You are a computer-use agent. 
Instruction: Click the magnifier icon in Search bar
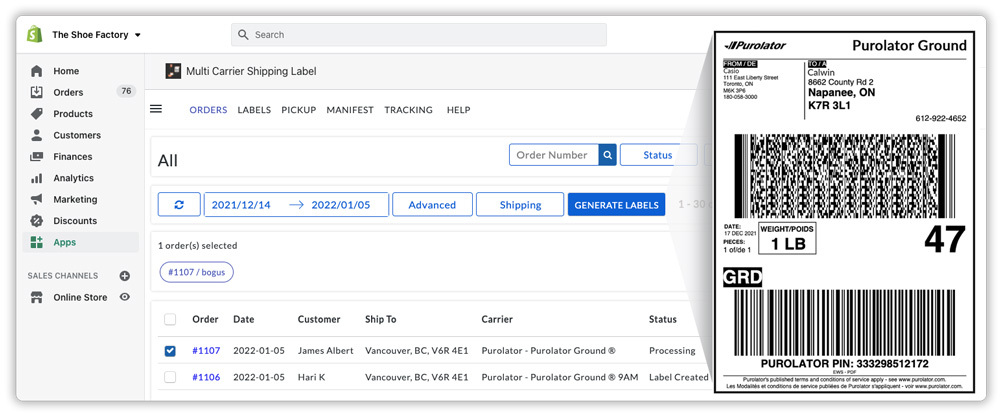243,34
